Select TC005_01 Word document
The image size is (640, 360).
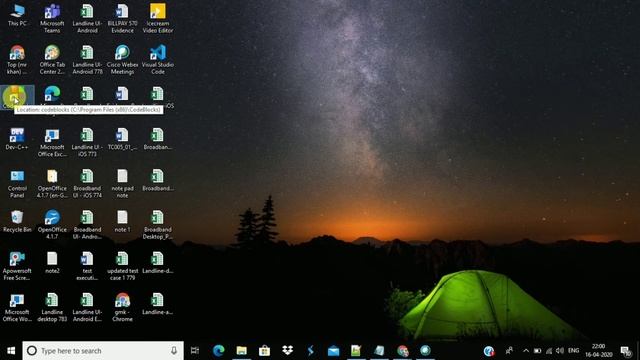122,139
